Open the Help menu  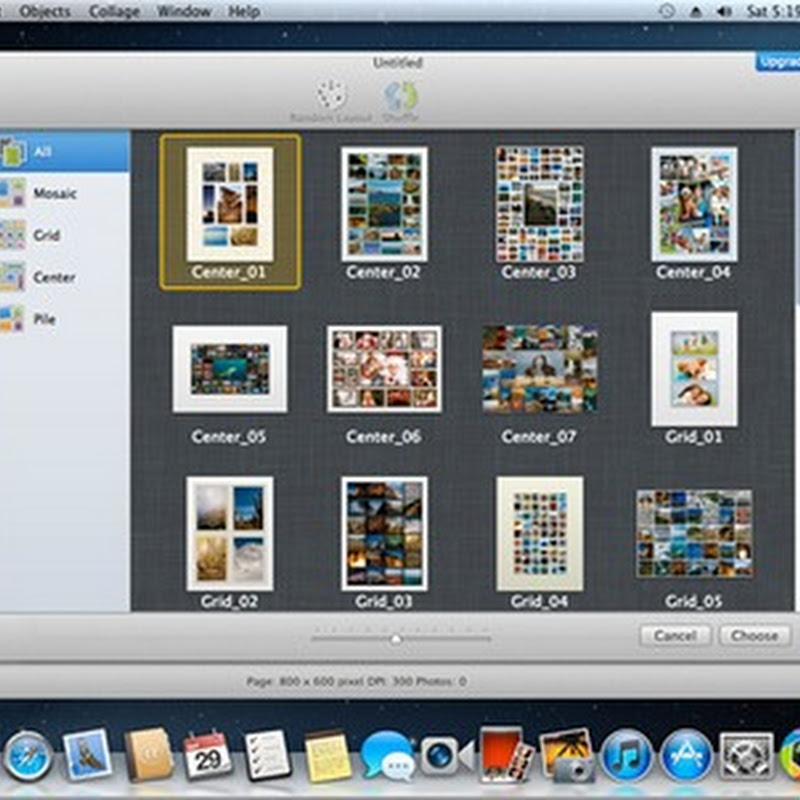tap(243, 12)
